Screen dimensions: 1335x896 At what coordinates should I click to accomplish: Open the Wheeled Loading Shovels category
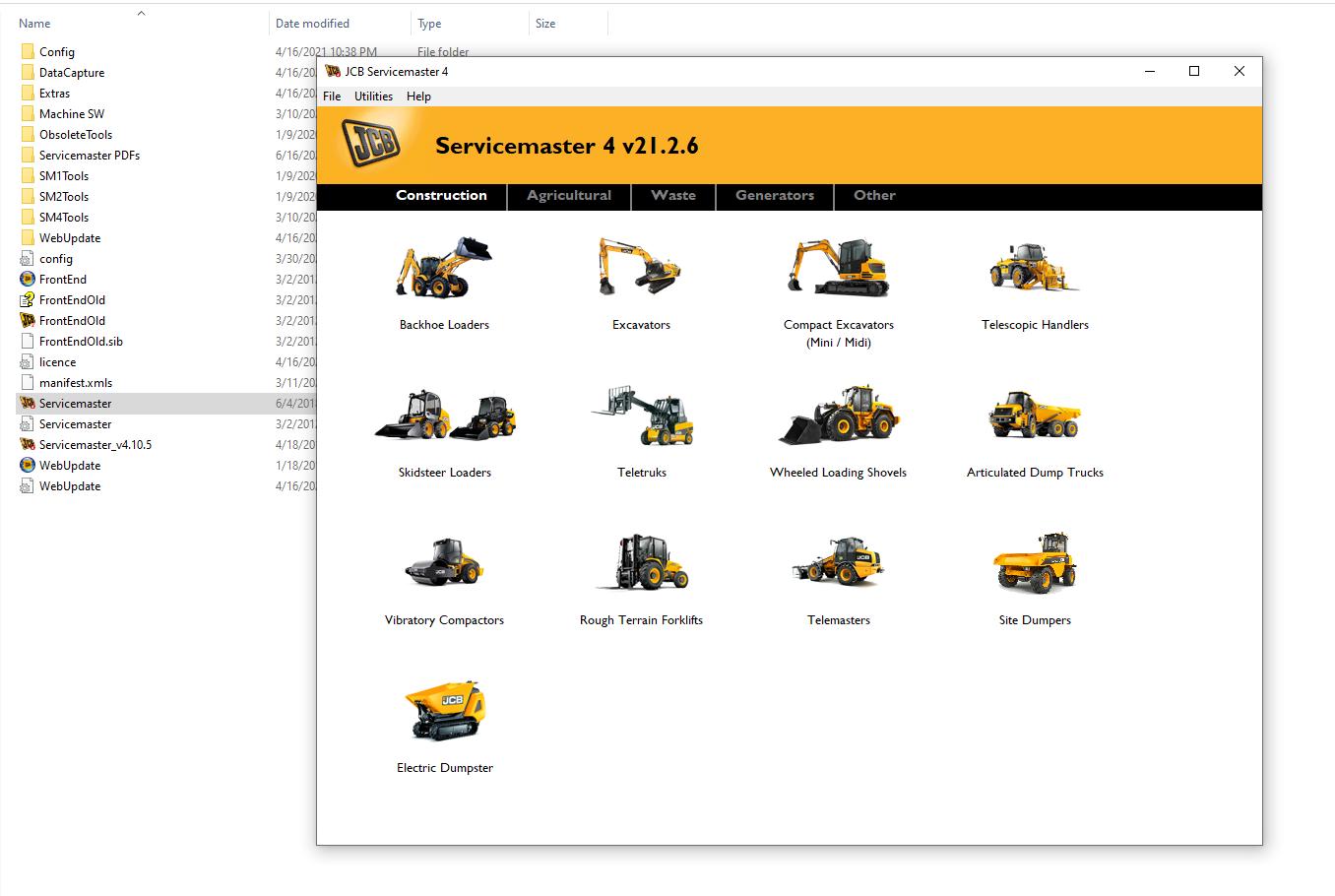(x=838, y=415)
